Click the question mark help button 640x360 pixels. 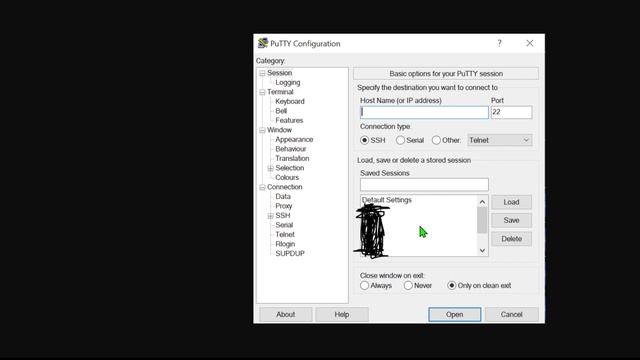coord(499,43)
